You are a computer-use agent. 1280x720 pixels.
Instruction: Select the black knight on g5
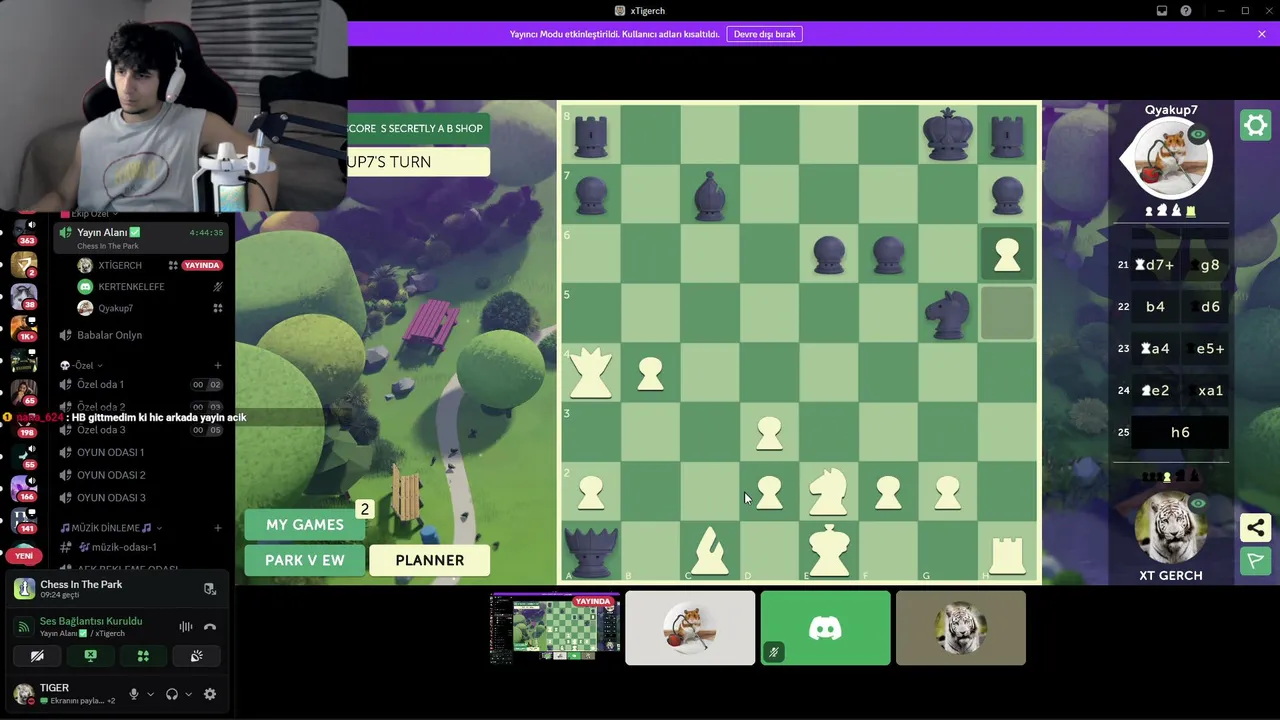pos(947,314)
